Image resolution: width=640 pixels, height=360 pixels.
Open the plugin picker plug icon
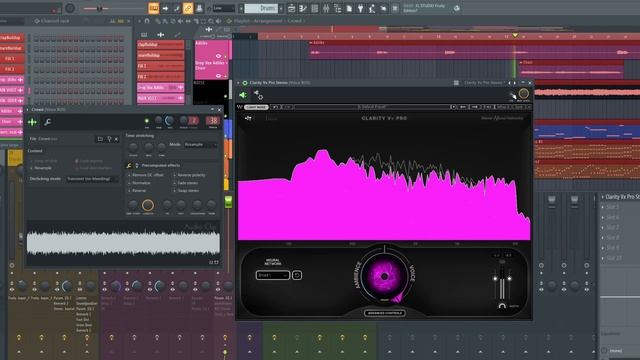360,8
